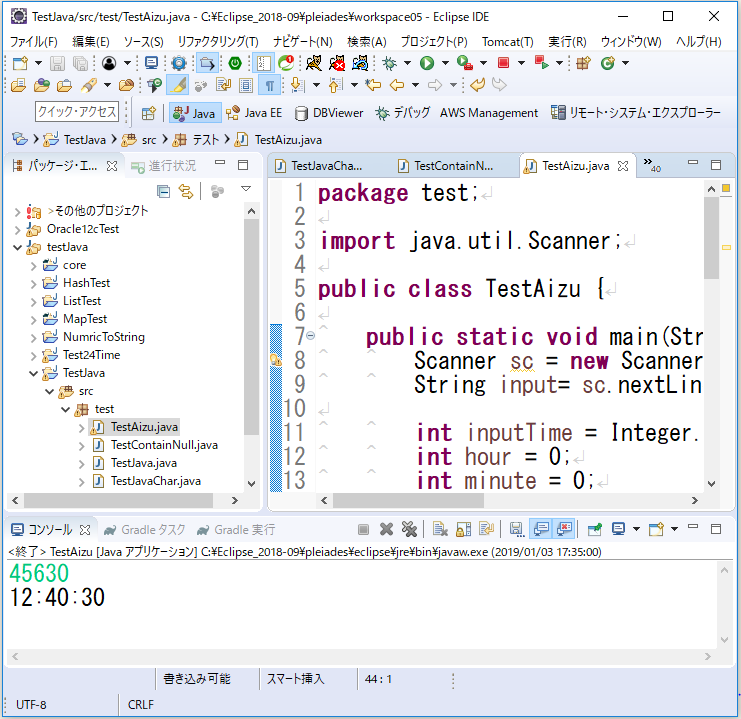This screenshot has width=741, height=719.
Task: Click Remove Launch X icon in console
Action: pos(387,529)
